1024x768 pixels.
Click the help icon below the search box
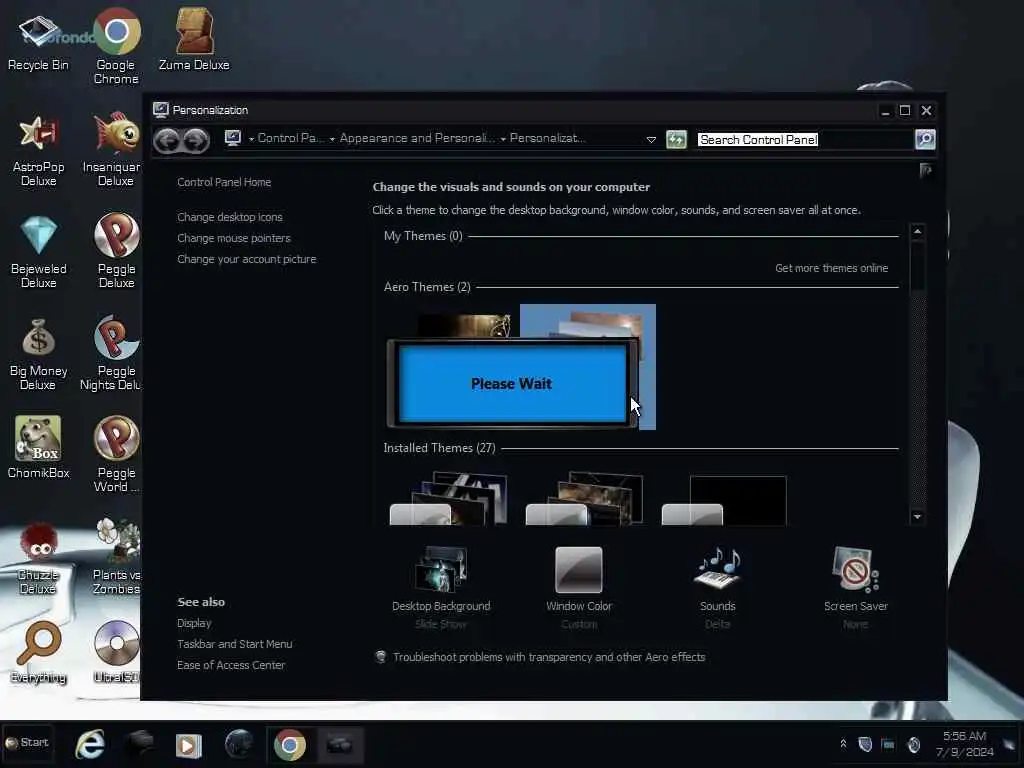point(925,170)
